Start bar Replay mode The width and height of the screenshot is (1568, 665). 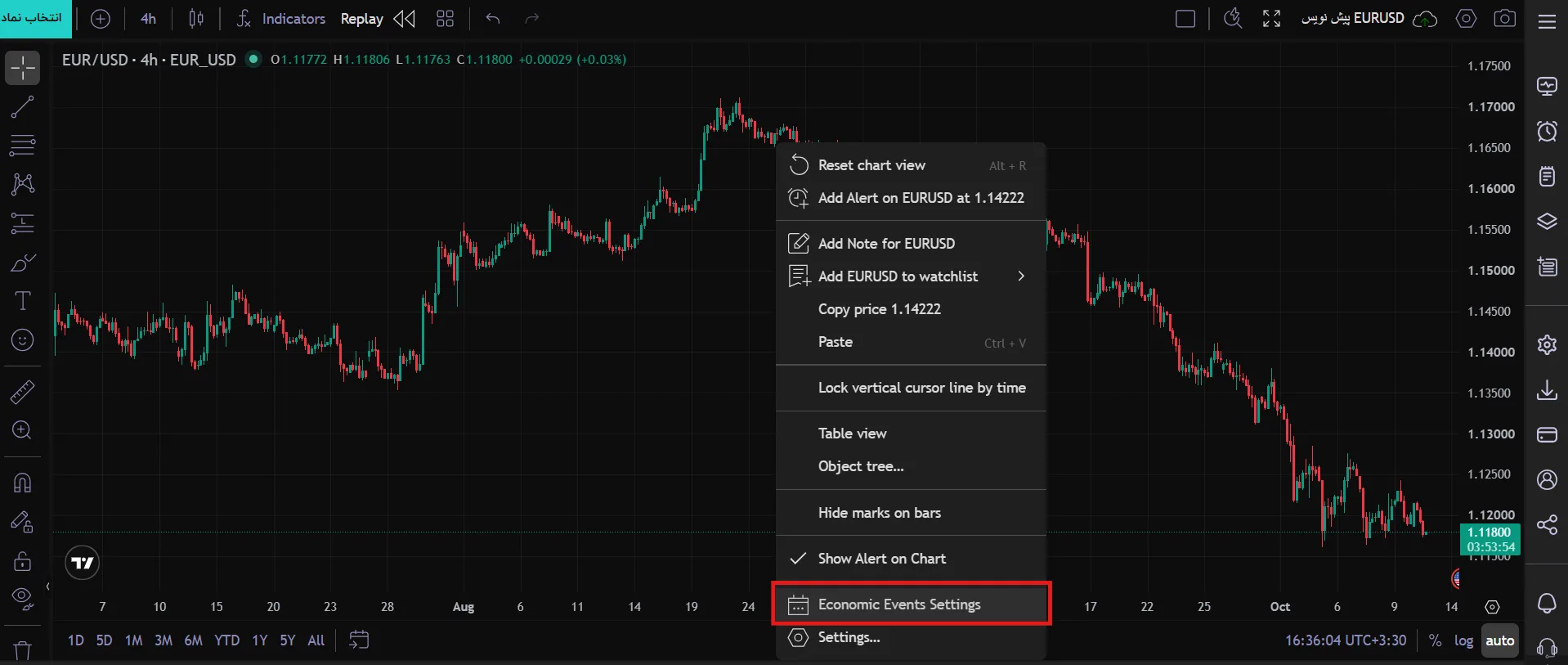(379, 19)
